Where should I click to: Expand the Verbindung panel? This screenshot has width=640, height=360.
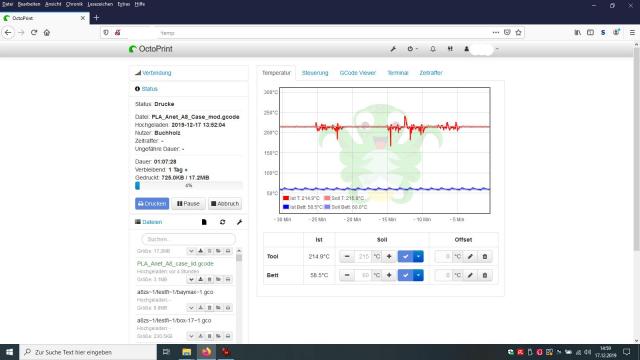(x=157, y=73)
